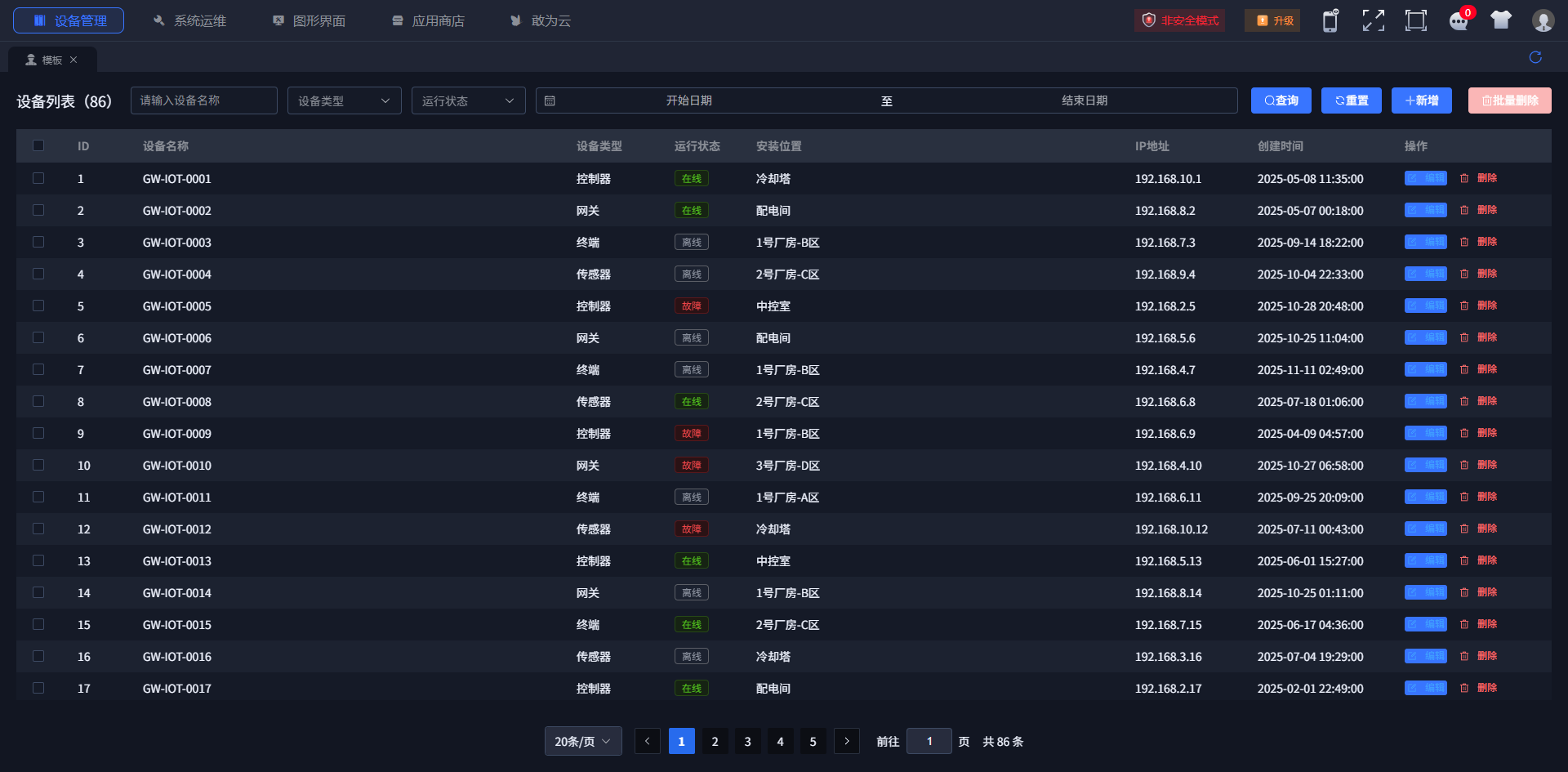Open the 图形界面 menu
Image resolution: width=1568 pixels, height=772 pixels.
310,20
